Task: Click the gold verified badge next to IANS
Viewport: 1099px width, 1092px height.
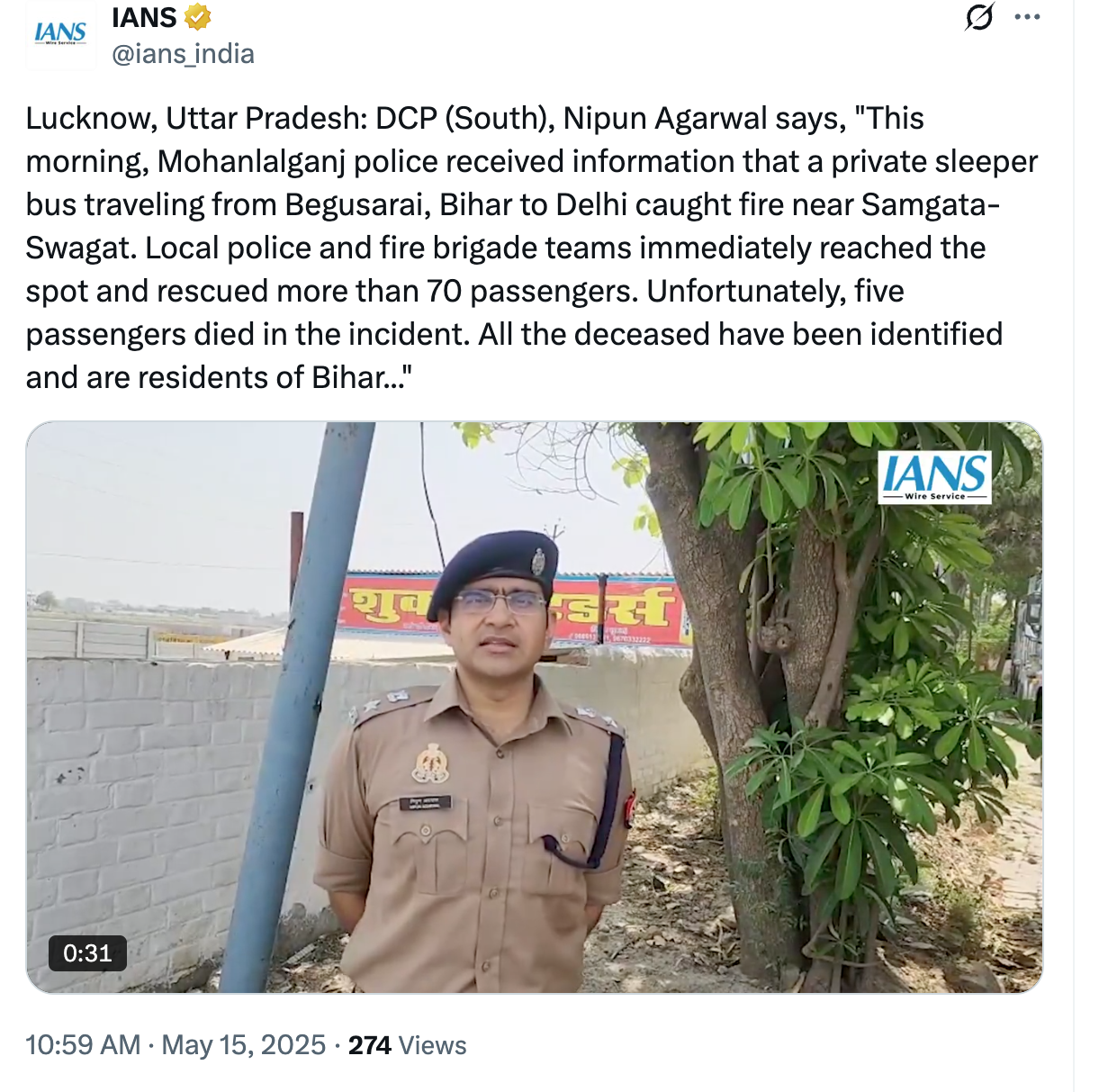Action: coord(198,17)
